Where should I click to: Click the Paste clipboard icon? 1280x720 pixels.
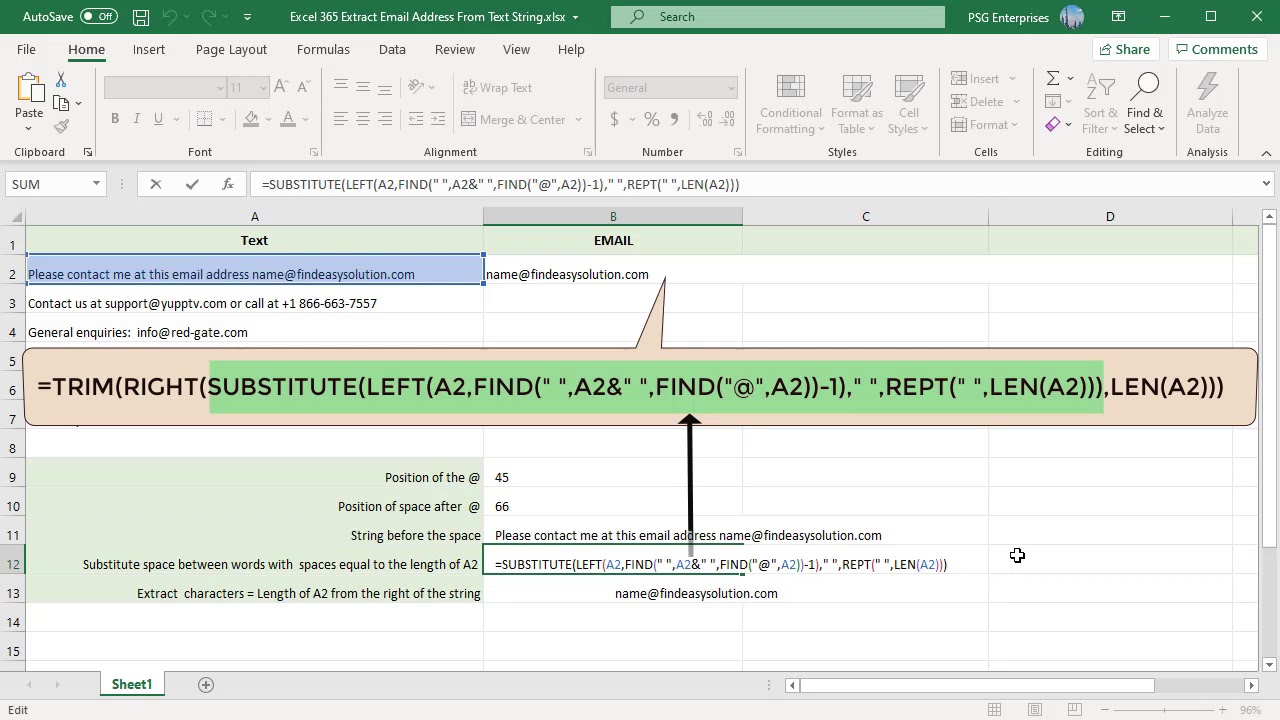click(x=29, y=89)
